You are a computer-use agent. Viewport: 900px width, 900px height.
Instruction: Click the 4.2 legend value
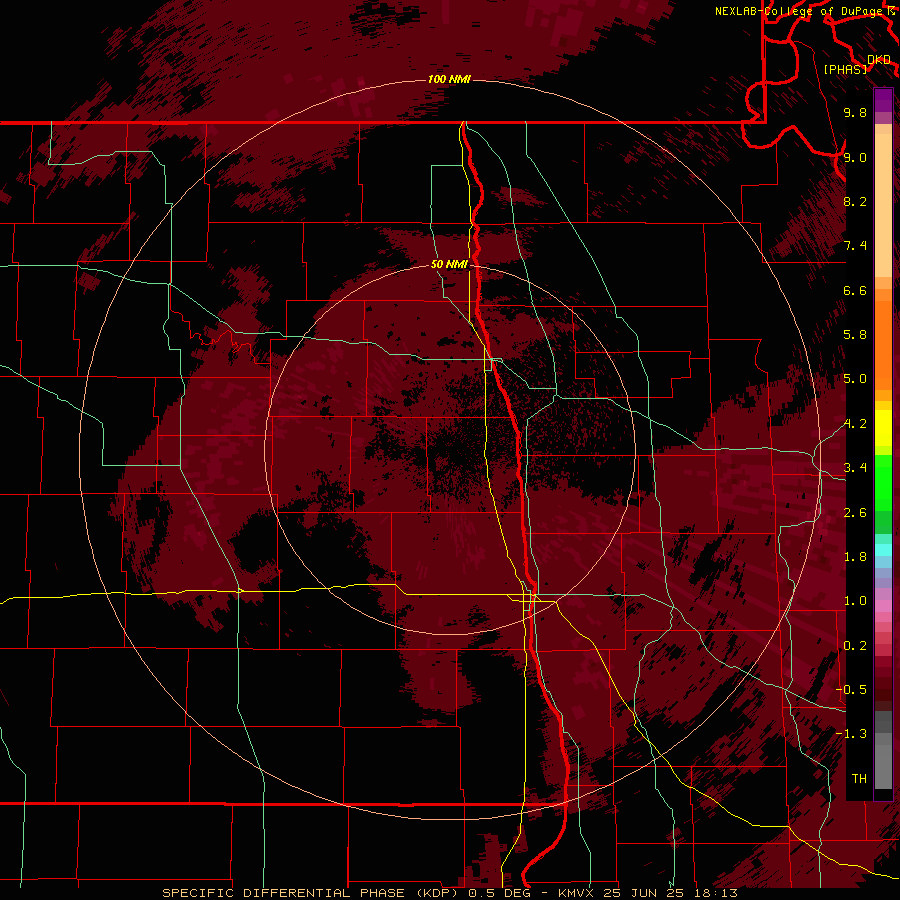click(x=855, y=424)
